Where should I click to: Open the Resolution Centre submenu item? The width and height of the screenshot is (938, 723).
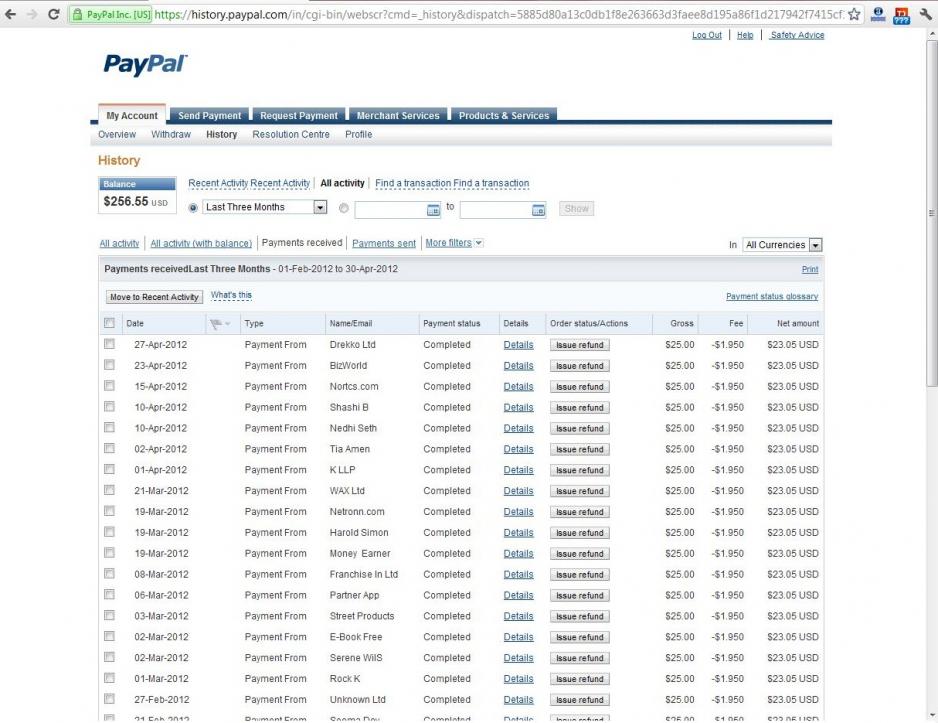(x=291, y=135)
